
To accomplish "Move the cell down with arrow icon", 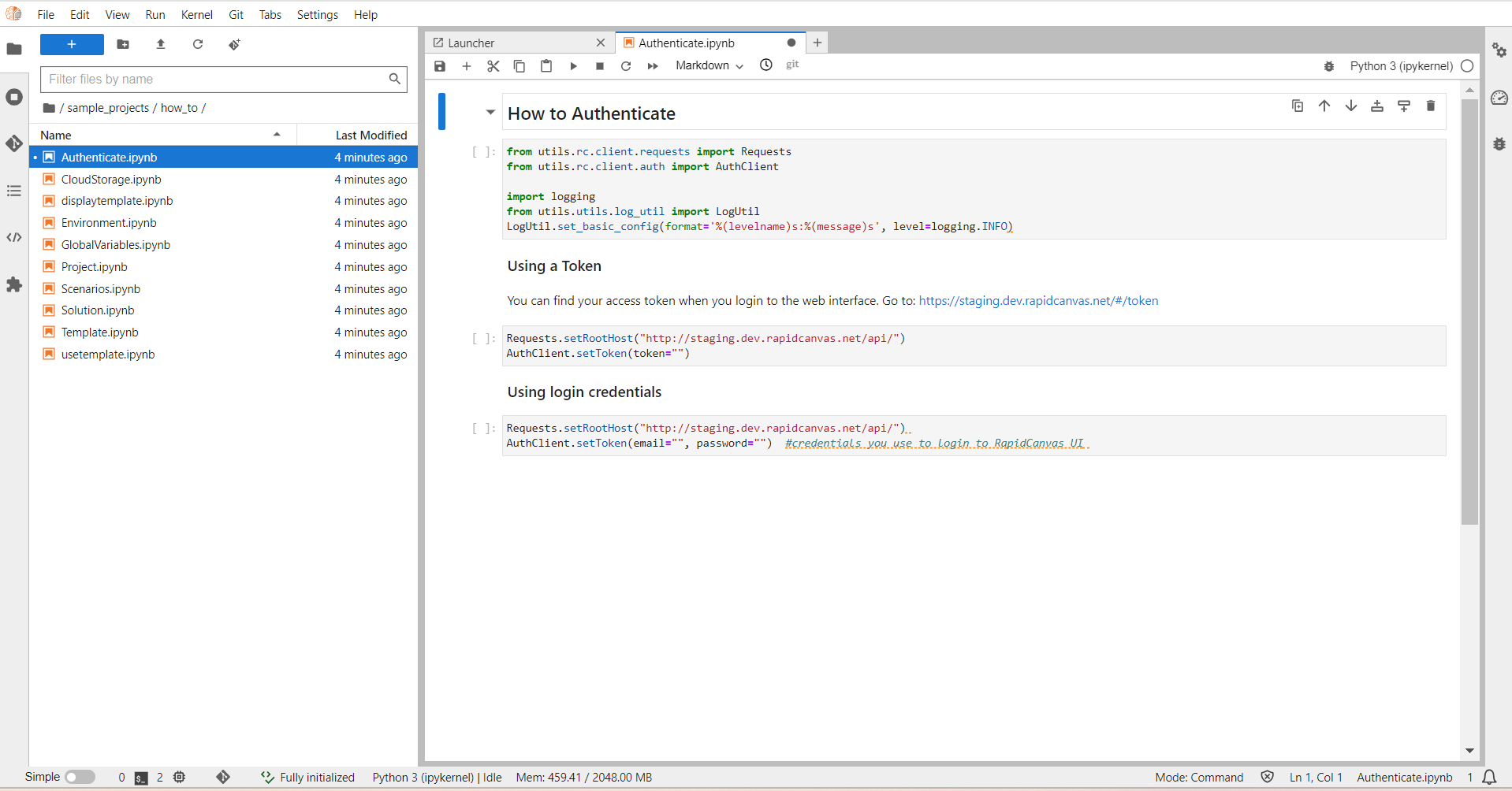I will [1351, 106].
